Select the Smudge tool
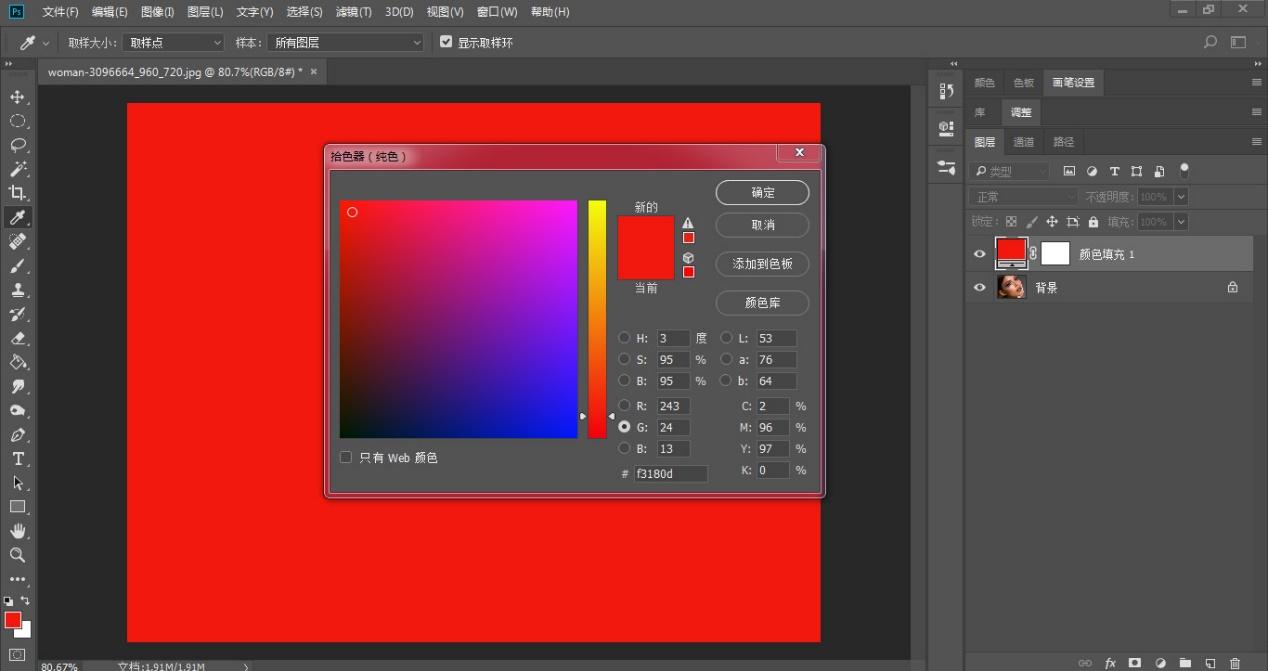 [x=17, y=386]
